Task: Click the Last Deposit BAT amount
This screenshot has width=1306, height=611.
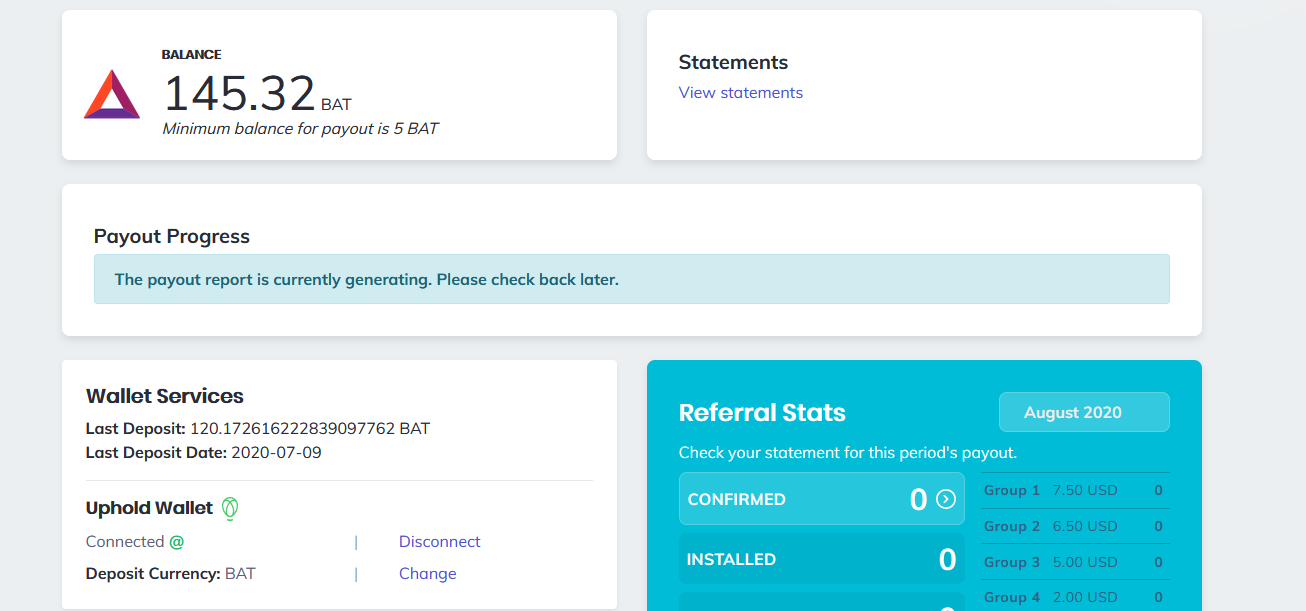Action: 310,429
